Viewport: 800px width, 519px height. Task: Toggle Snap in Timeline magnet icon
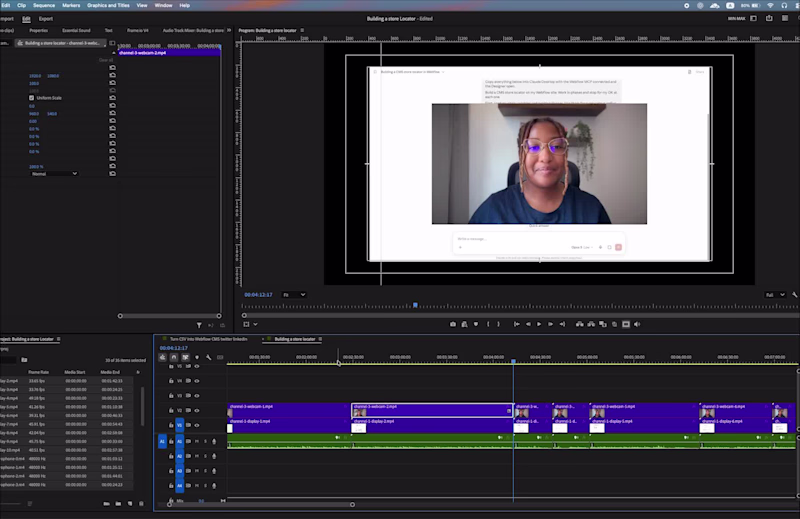(x=174, y=357)
